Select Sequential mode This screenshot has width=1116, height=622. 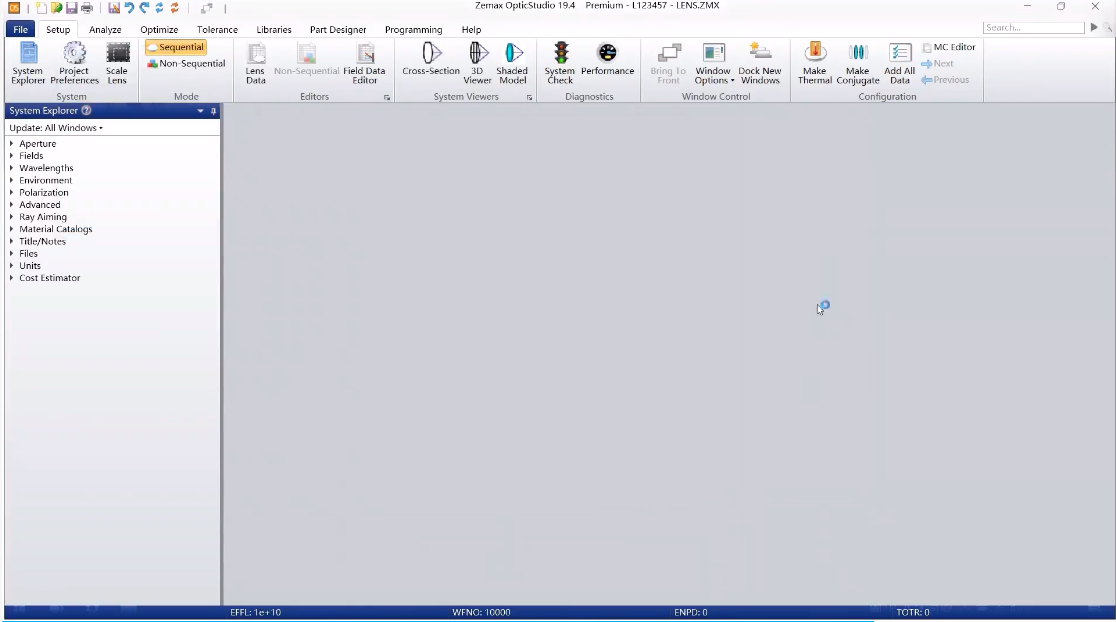pos(176,47)
